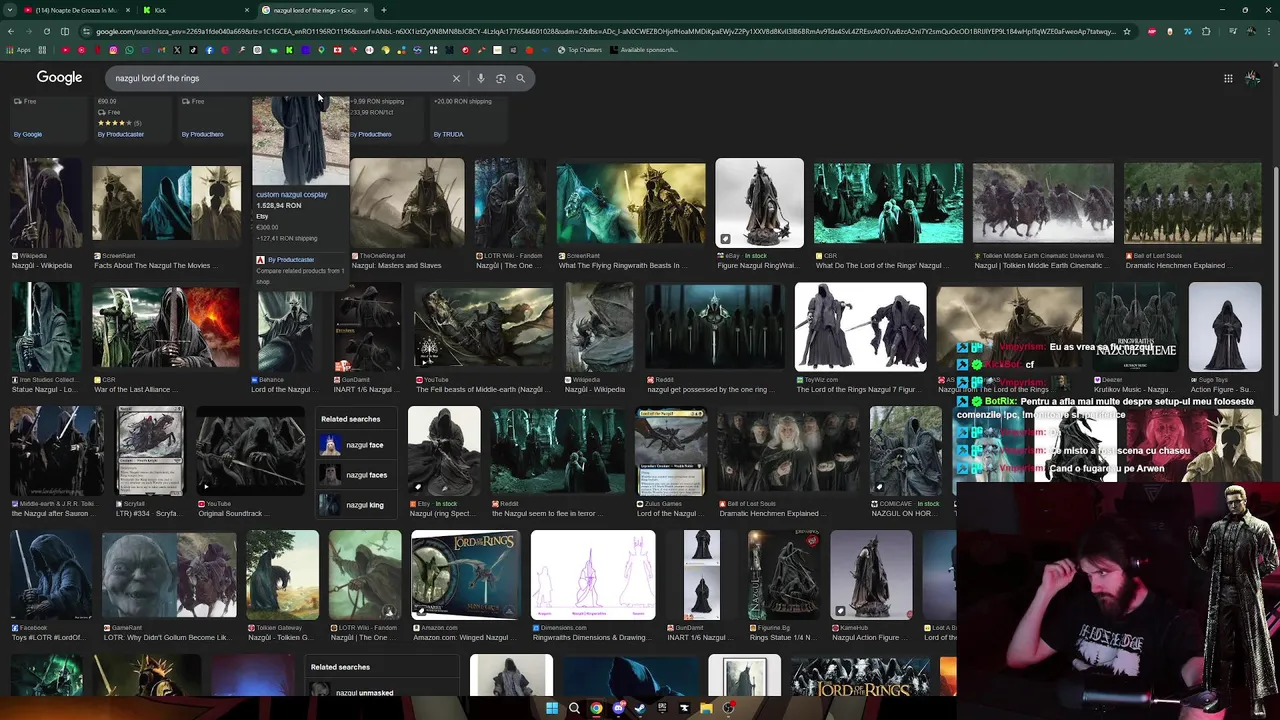The width and height of the screenshot is (1280, 720).
Task: Open Windows taskbar Search
Action: pos(574,708)
